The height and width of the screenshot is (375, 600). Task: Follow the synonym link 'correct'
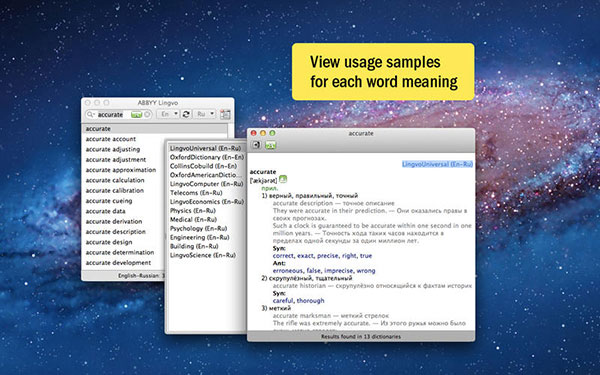tap(283, 256)
